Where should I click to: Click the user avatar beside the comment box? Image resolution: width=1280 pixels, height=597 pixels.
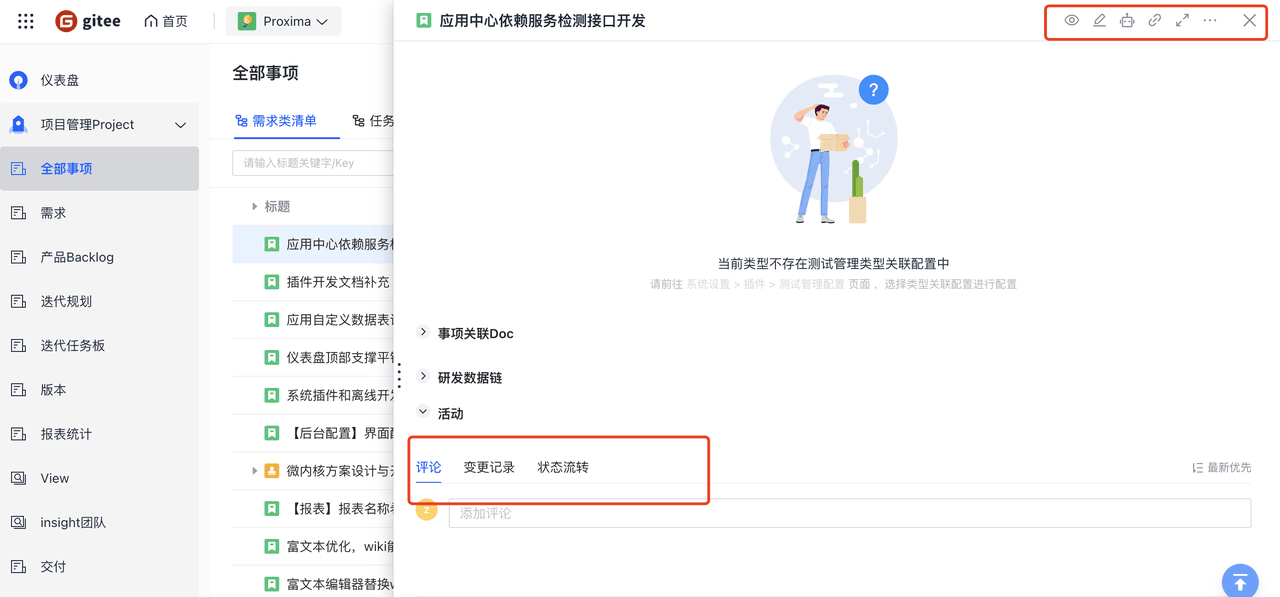427,510
